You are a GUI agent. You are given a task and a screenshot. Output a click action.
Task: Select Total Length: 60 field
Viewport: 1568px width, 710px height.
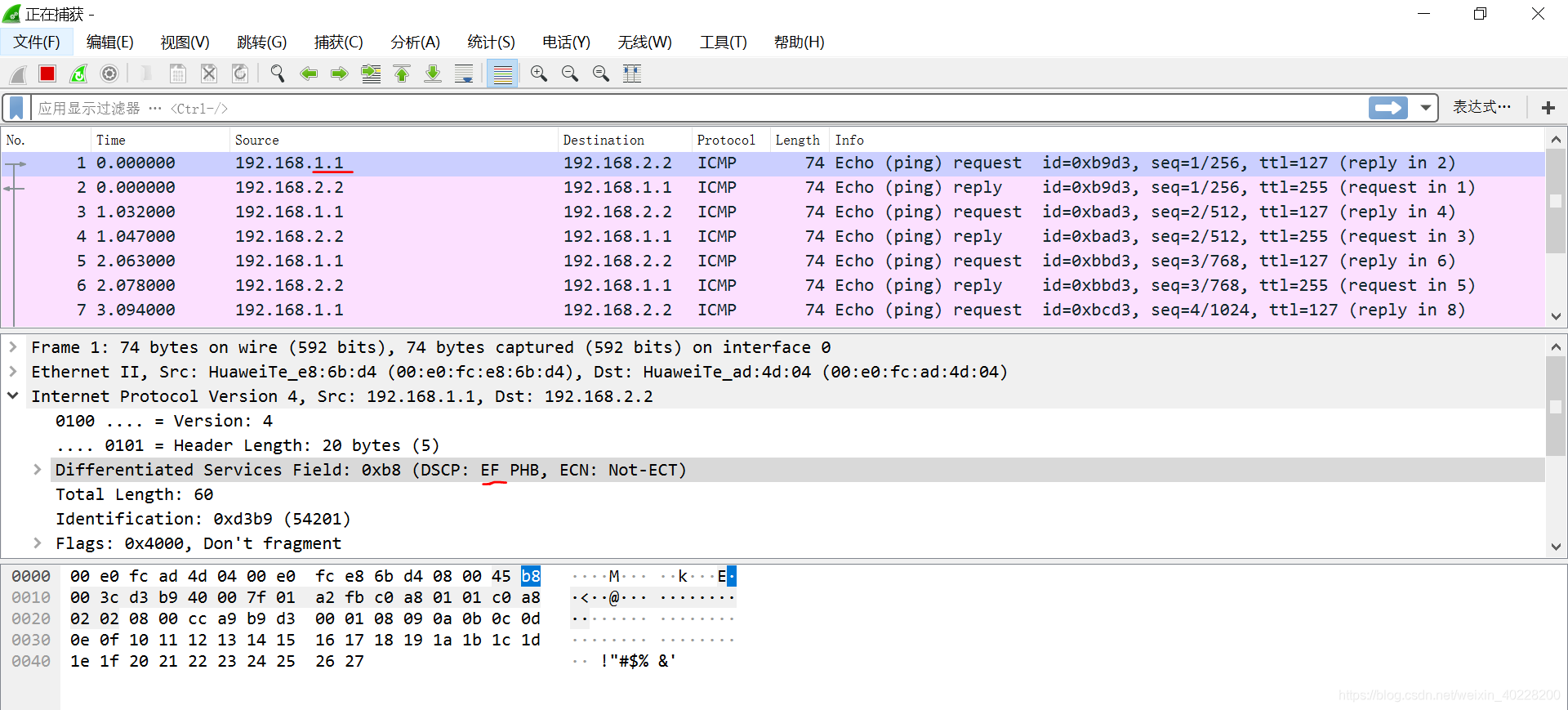tap(134, 494)
